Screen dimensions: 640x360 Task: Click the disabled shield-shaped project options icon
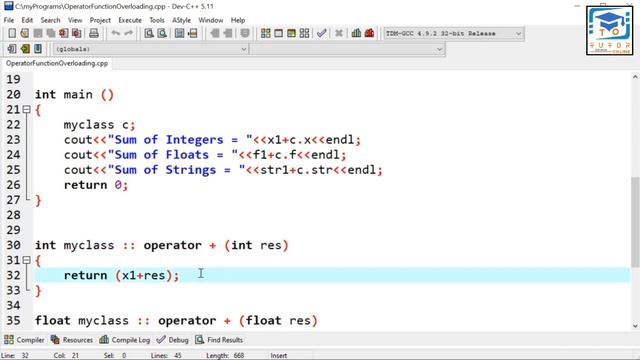pos(245,33)
